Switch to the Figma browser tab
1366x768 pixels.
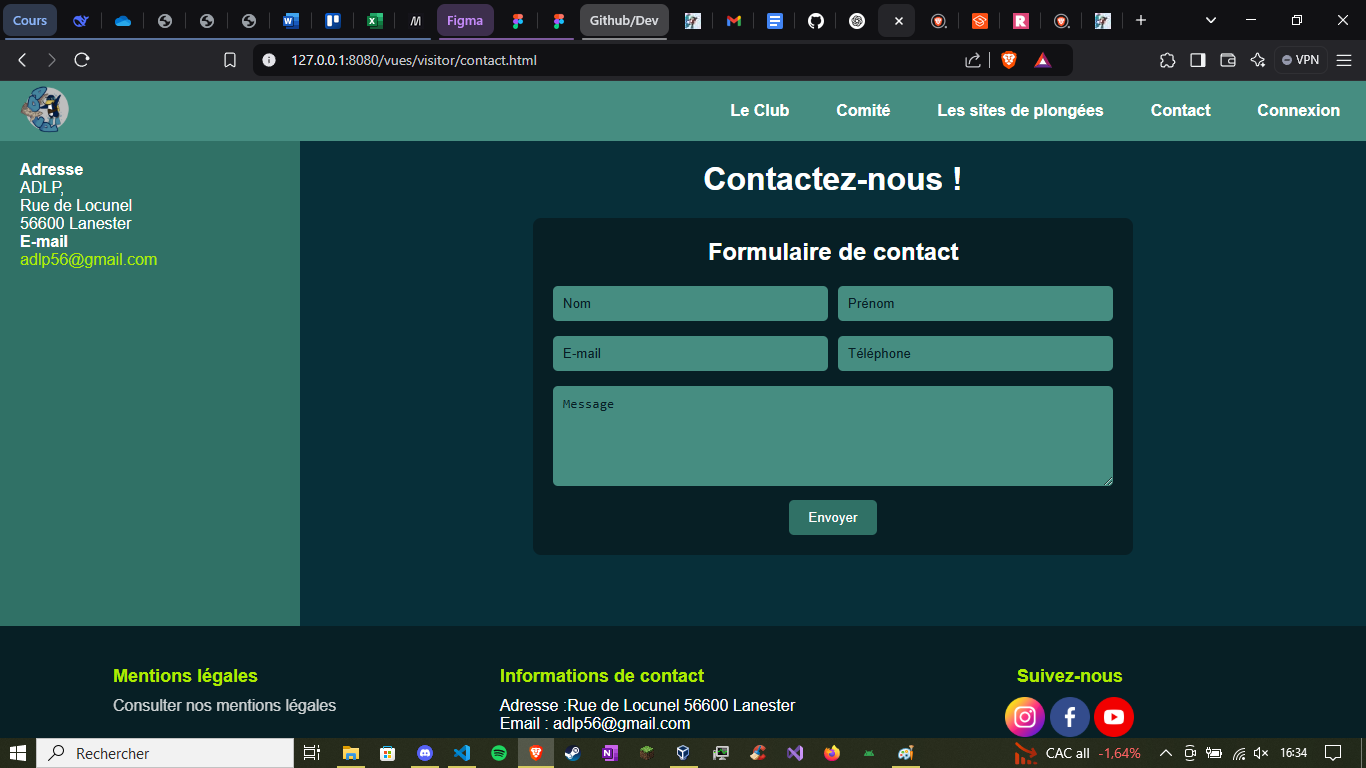tap(465, 19)
